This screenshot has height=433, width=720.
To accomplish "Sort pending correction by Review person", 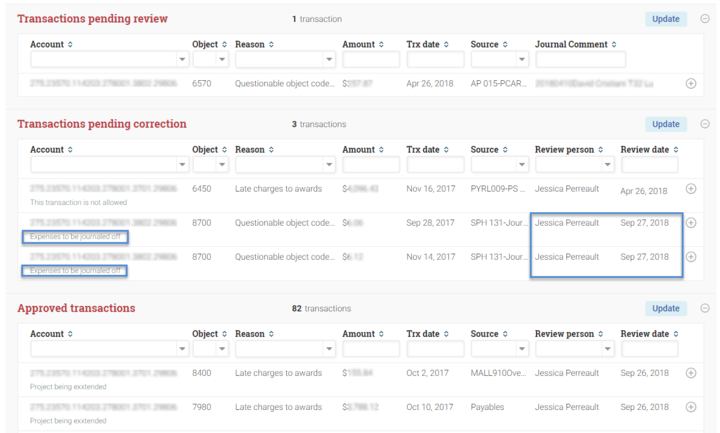I will pos(601,150).
